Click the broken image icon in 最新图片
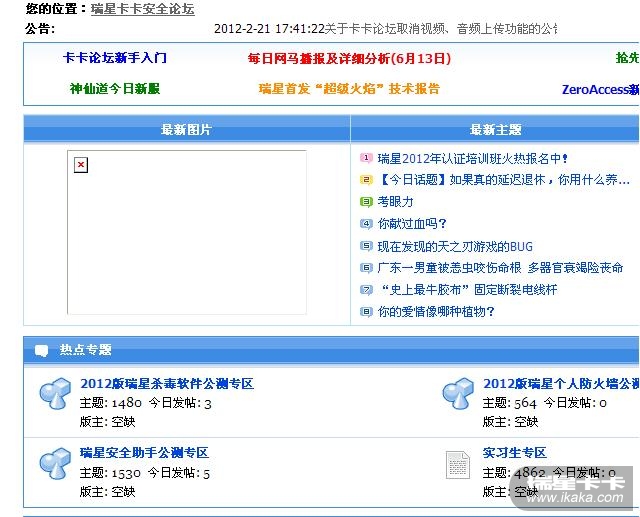Screen dimensions: 640x517 81,165
